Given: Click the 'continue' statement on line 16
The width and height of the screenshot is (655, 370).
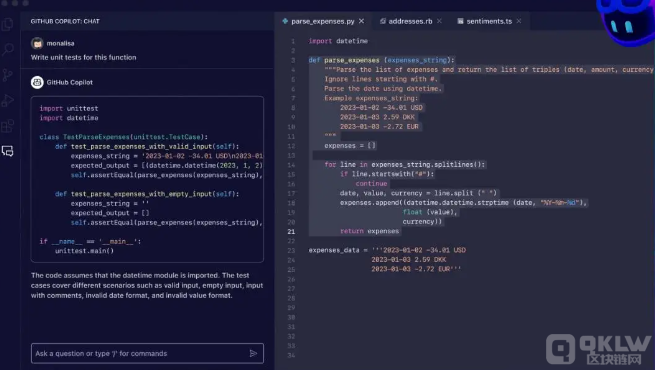Looking at the screenshot, I should coord(371,183).
